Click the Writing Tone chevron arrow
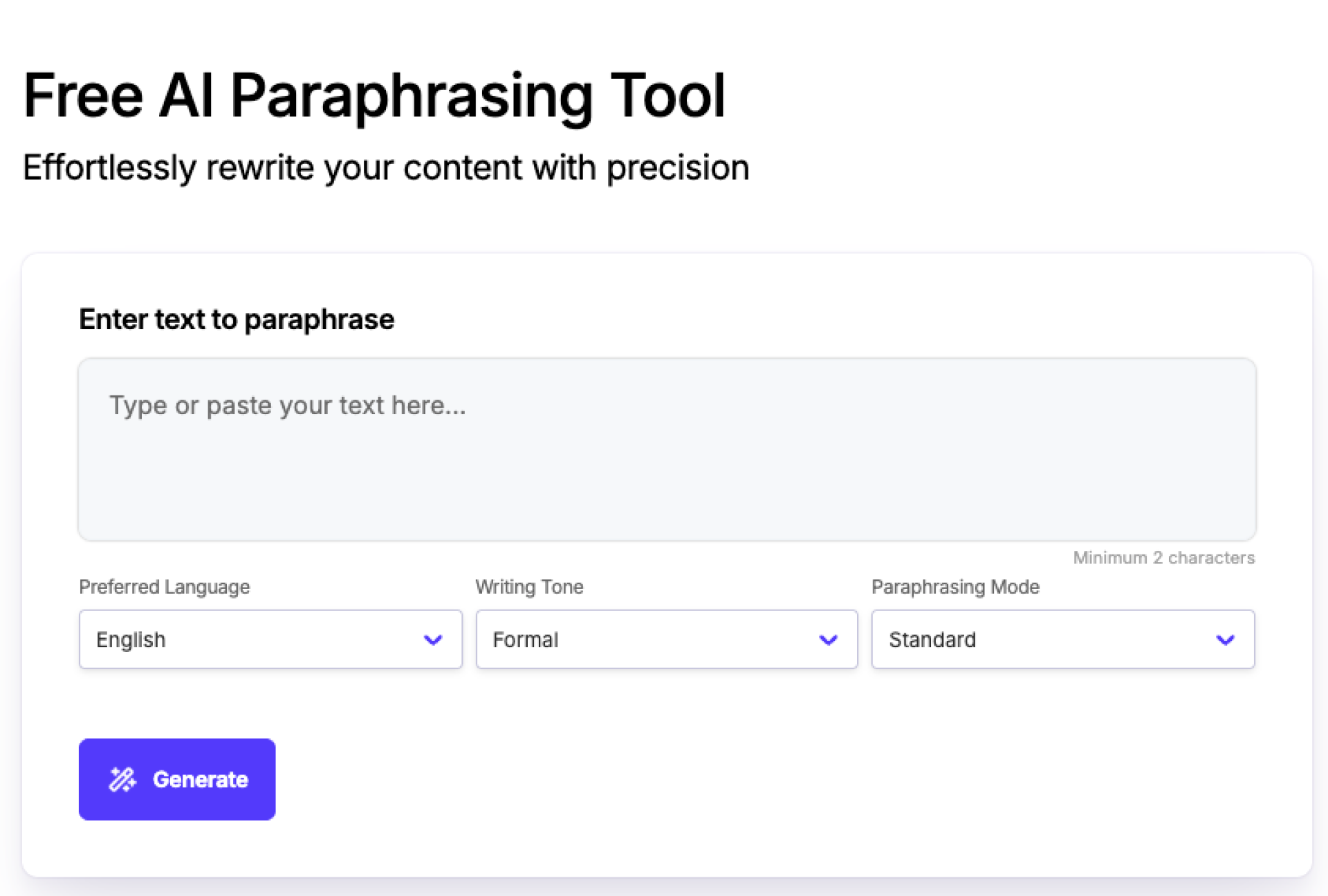Screen dimensions: 1328x896 pos(828,640)
